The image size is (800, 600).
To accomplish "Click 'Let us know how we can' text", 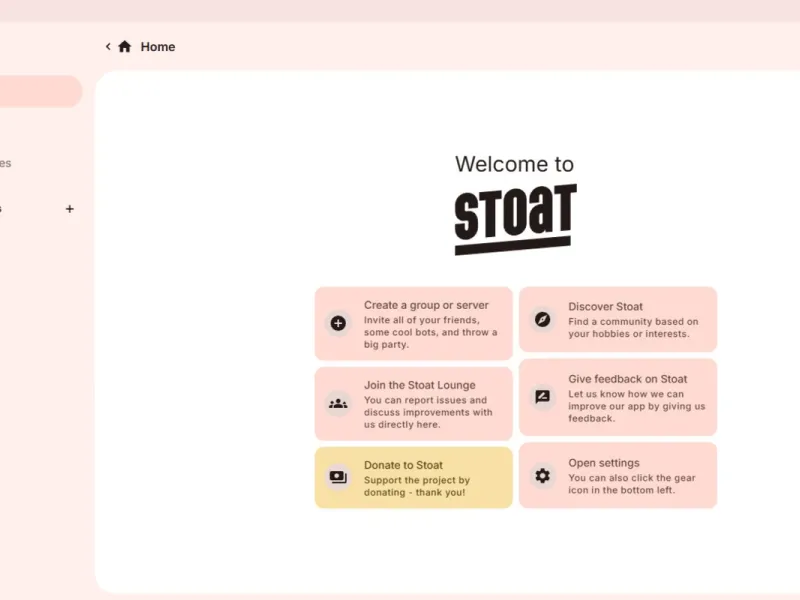I will [626, 394].
